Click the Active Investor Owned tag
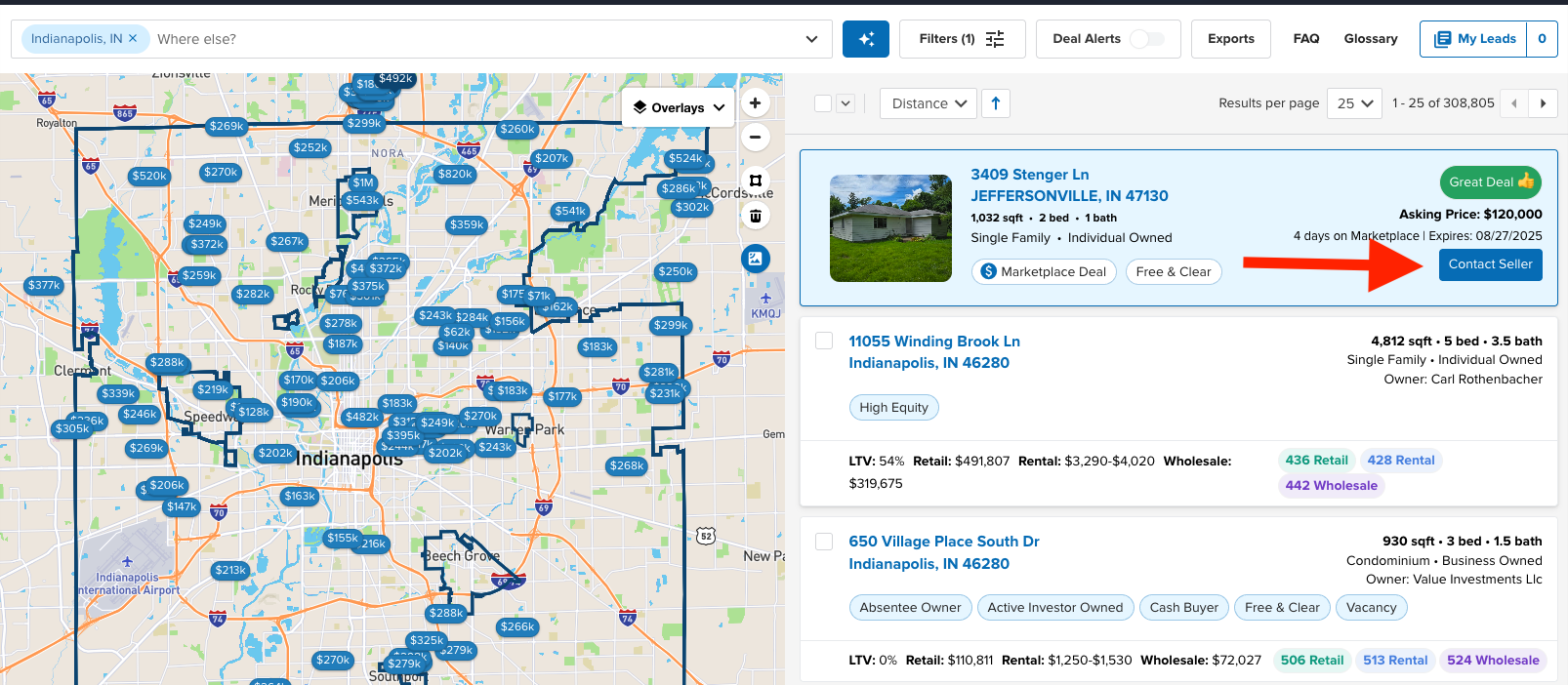Image resolution: width=1568 pixels, height=685 pixels. pyautogui.click(x=1055, y=608)
